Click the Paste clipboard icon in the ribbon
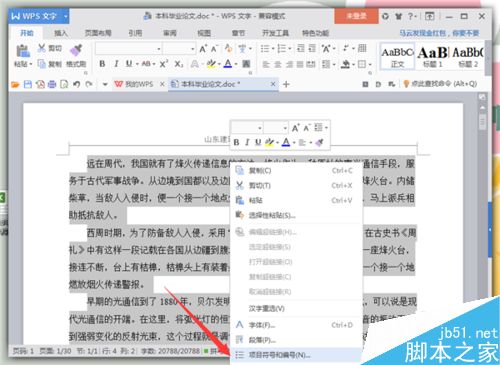500x365 pixels. (23, 51)
